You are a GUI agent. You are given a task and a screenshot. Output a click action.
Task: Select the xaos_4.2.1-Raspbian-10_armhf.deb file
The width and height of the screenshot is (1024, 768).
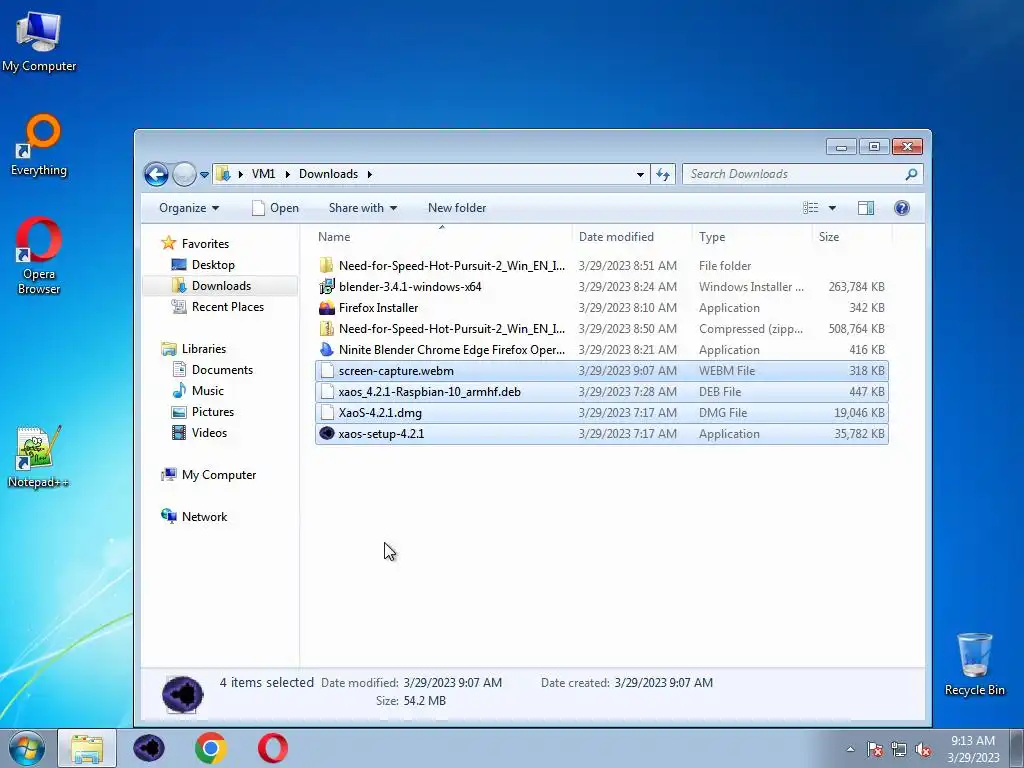pyautogui.click(x=601, y=391)
